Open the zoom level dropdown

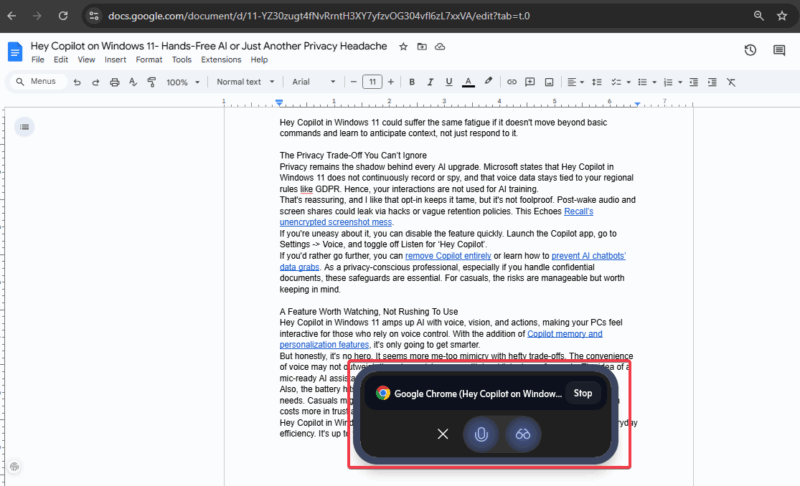[x=182, y=81]
